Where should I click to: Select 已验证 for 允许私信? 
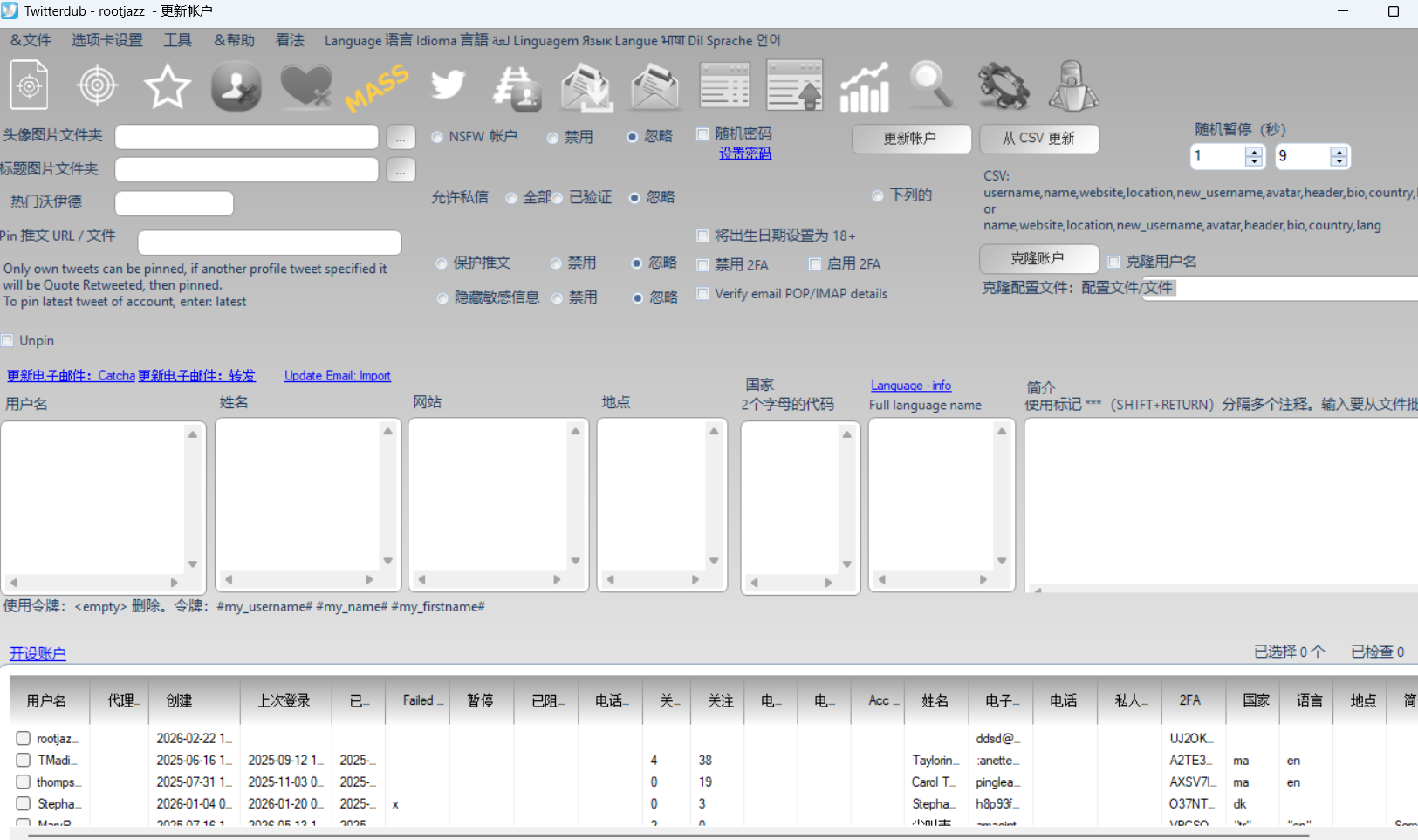557,198
